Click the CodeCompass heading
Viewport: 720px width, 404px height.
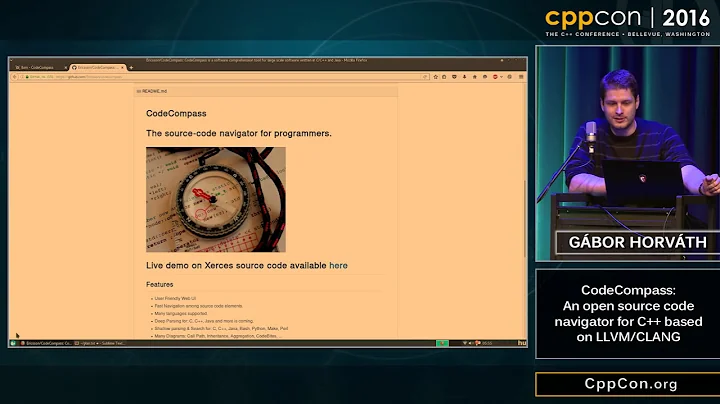(176, 113)
